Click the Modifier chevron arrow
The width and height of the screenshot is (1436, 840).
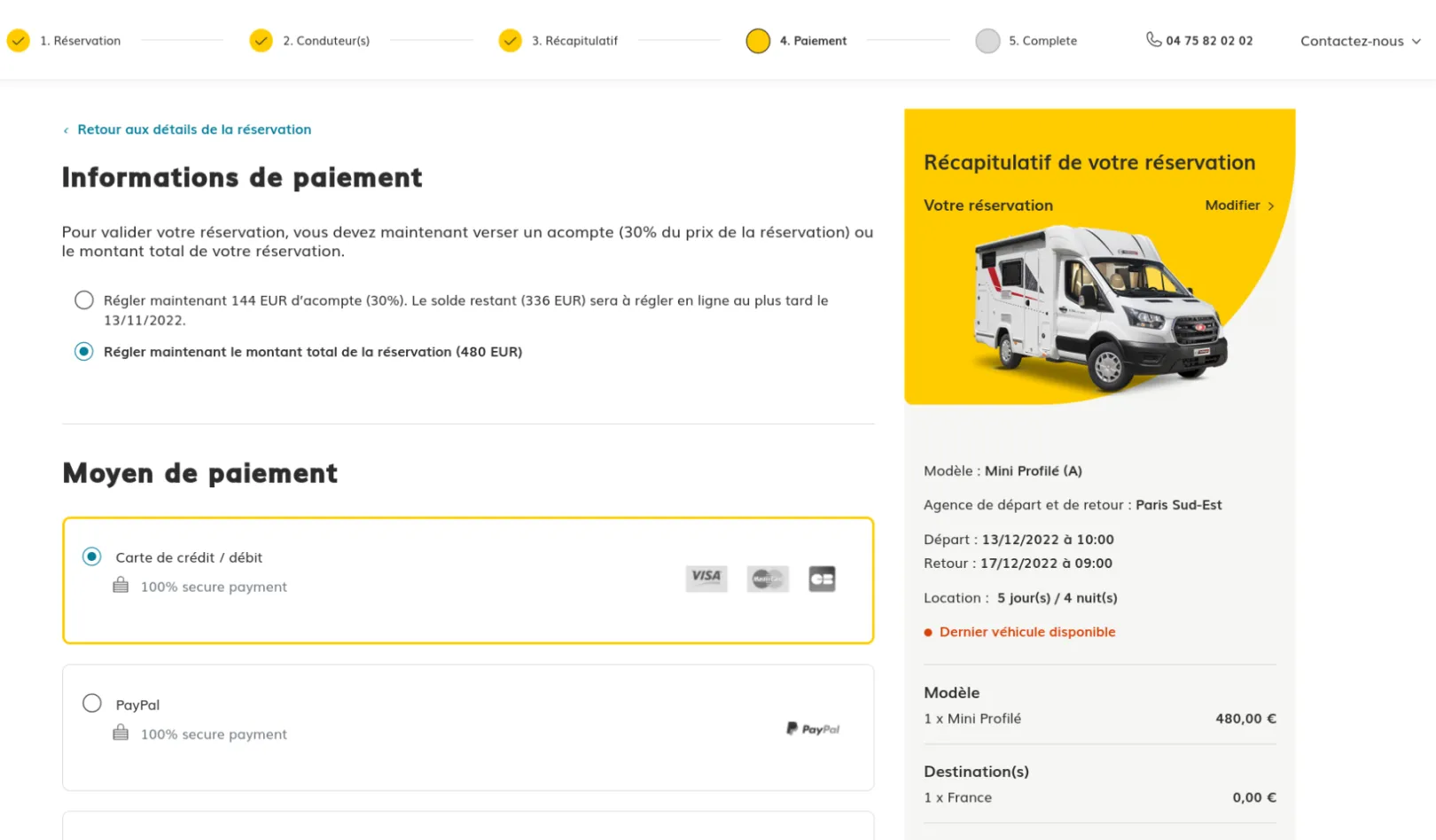1271,206
